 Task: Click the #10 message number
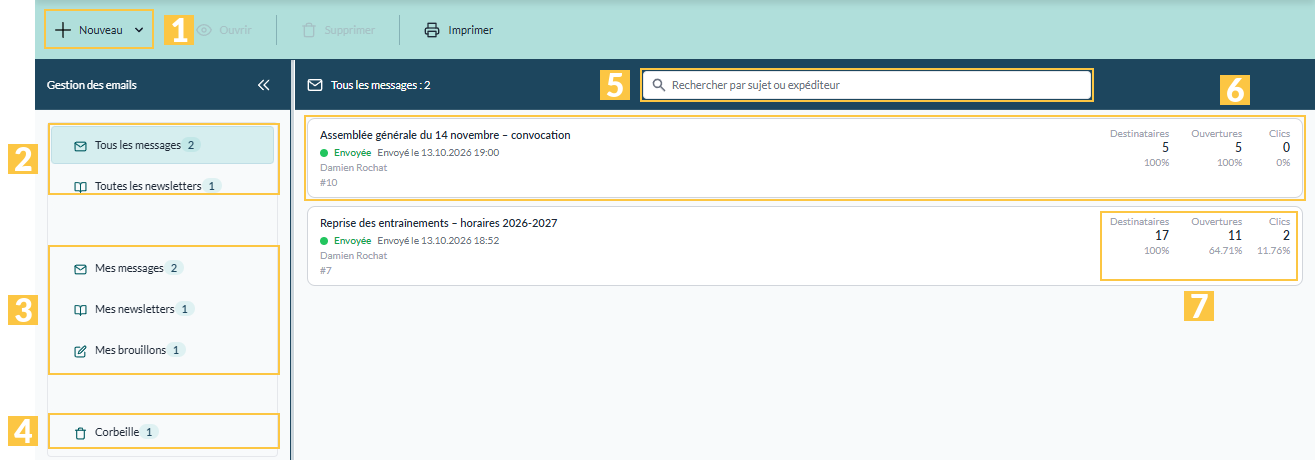click(328, 182)
